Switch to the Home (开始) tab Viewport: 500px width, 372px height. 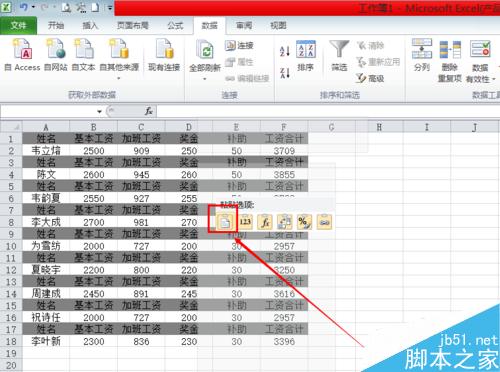[55, 25]
